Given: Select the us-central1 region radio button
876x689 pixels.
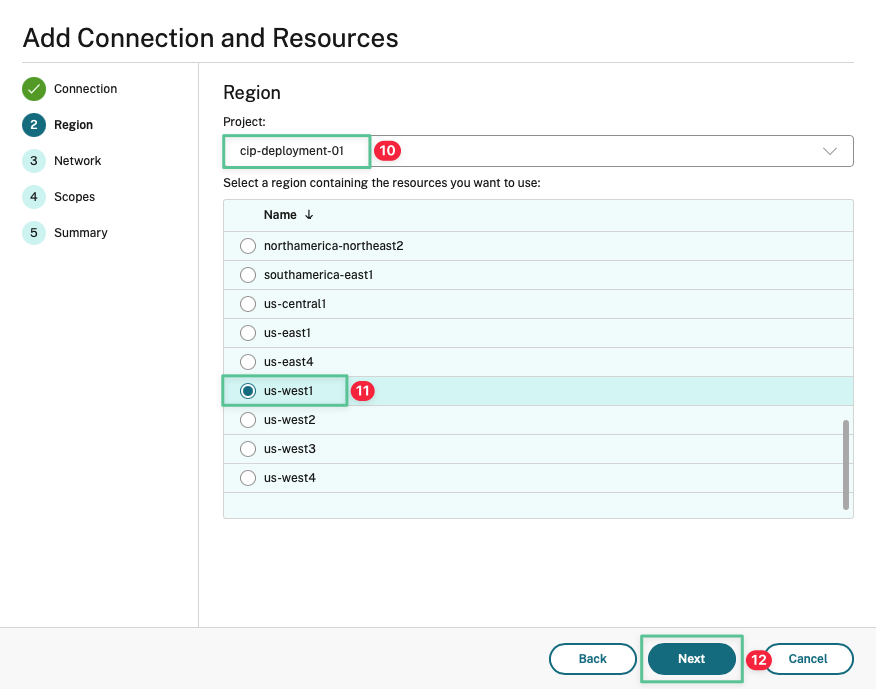Looking at the screenshot, I should [x=248, y=304].
